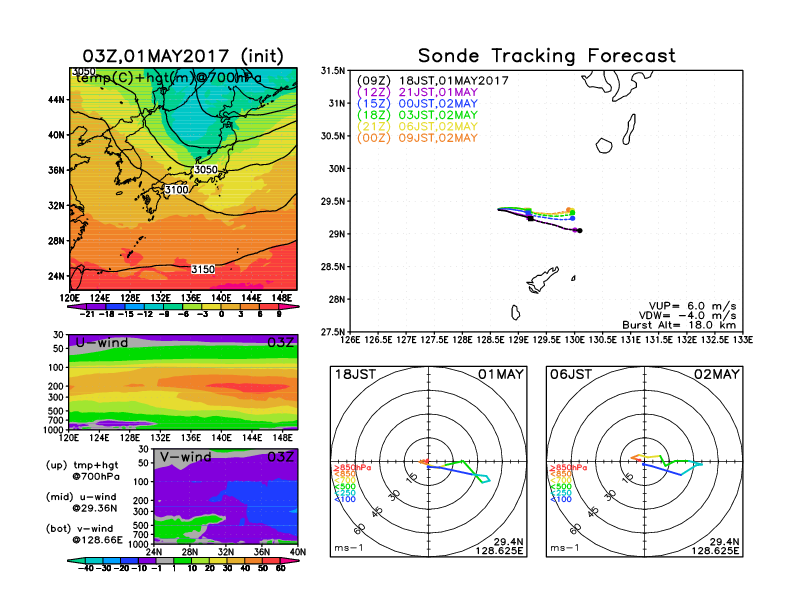
Task: Select the orange "(00Z) 09JST,02MAY" legend entry
Action: click(417, 138)
